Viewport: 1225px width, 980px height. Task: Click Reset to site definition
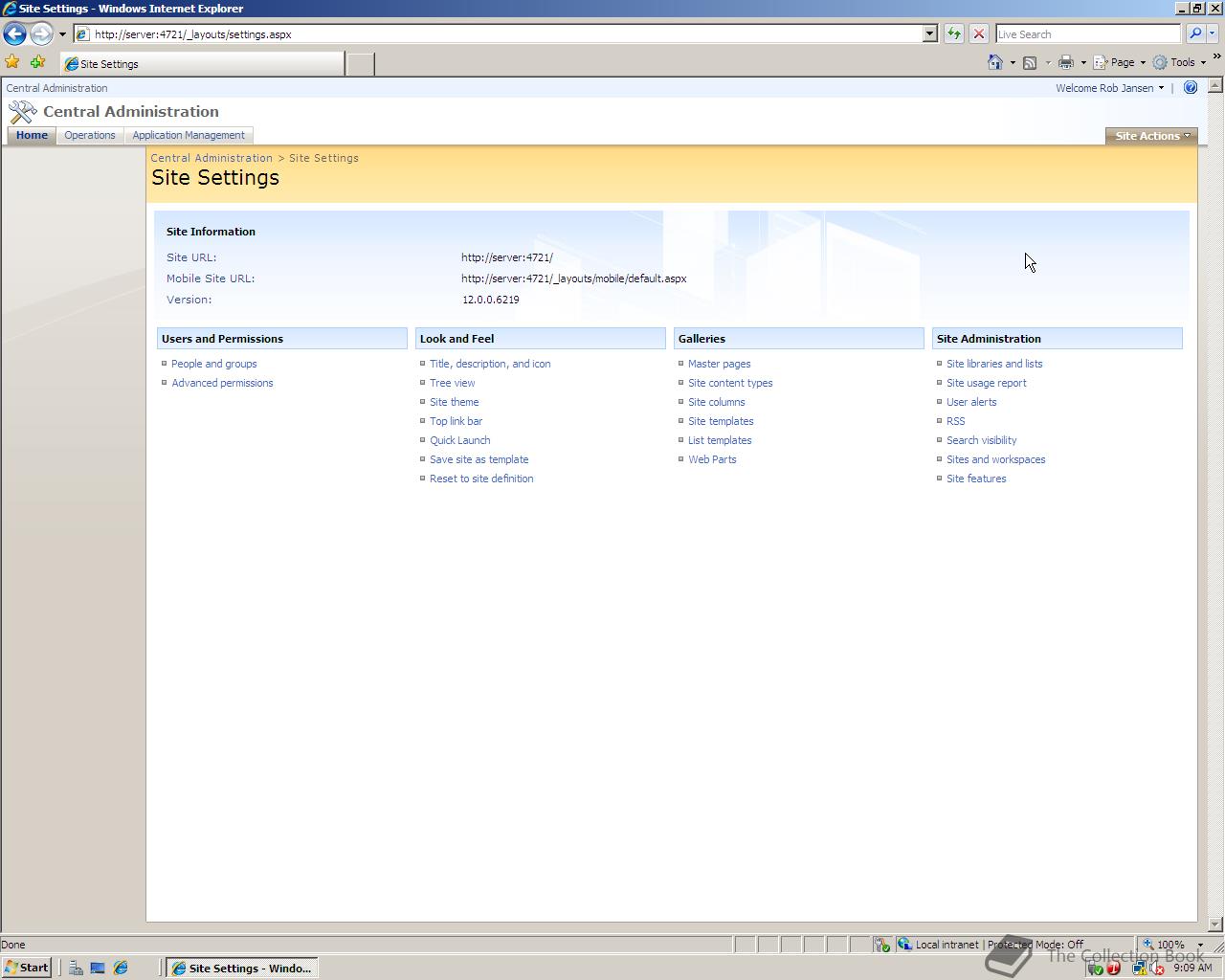(481, 479)
